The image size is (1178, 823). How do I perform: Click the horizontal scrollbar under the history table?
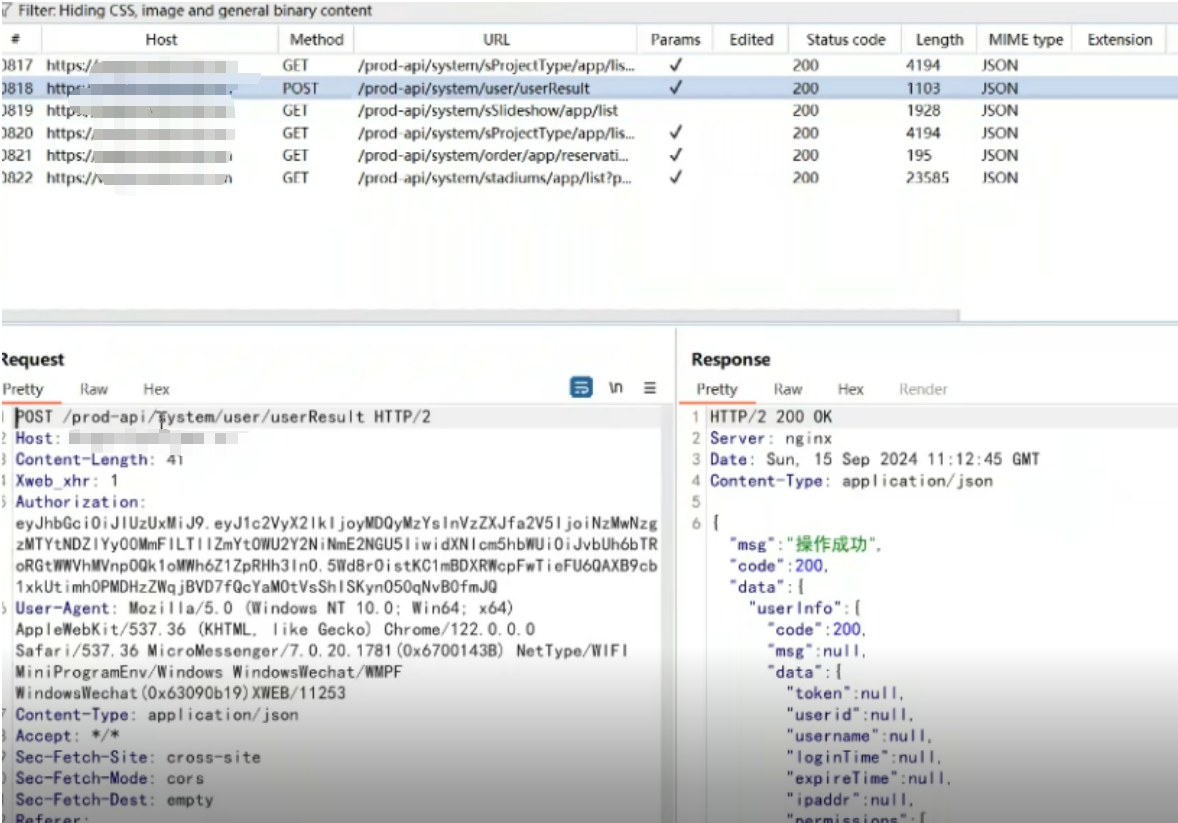point(480,315)
